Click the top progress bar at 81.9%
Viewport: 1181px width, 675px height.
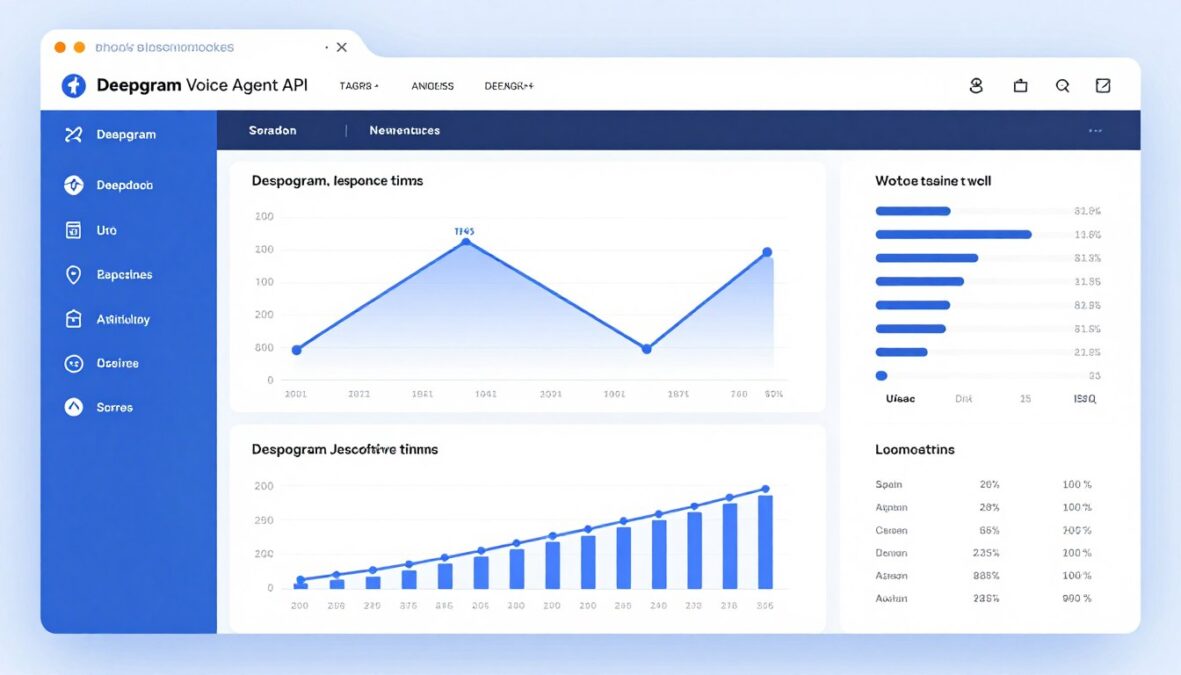911,211
